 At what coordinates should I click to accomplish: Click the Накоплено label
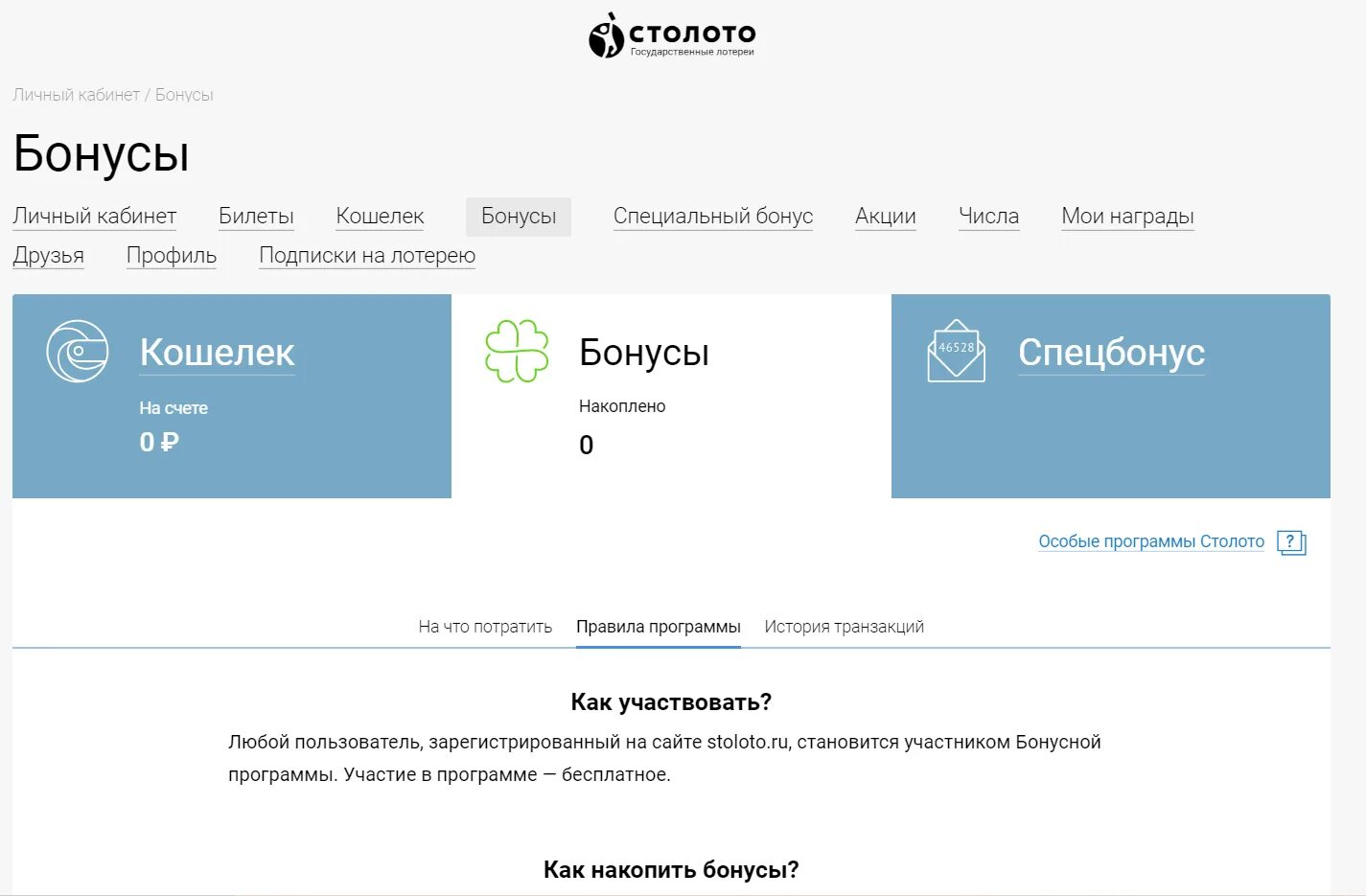[x=622, y=406]
